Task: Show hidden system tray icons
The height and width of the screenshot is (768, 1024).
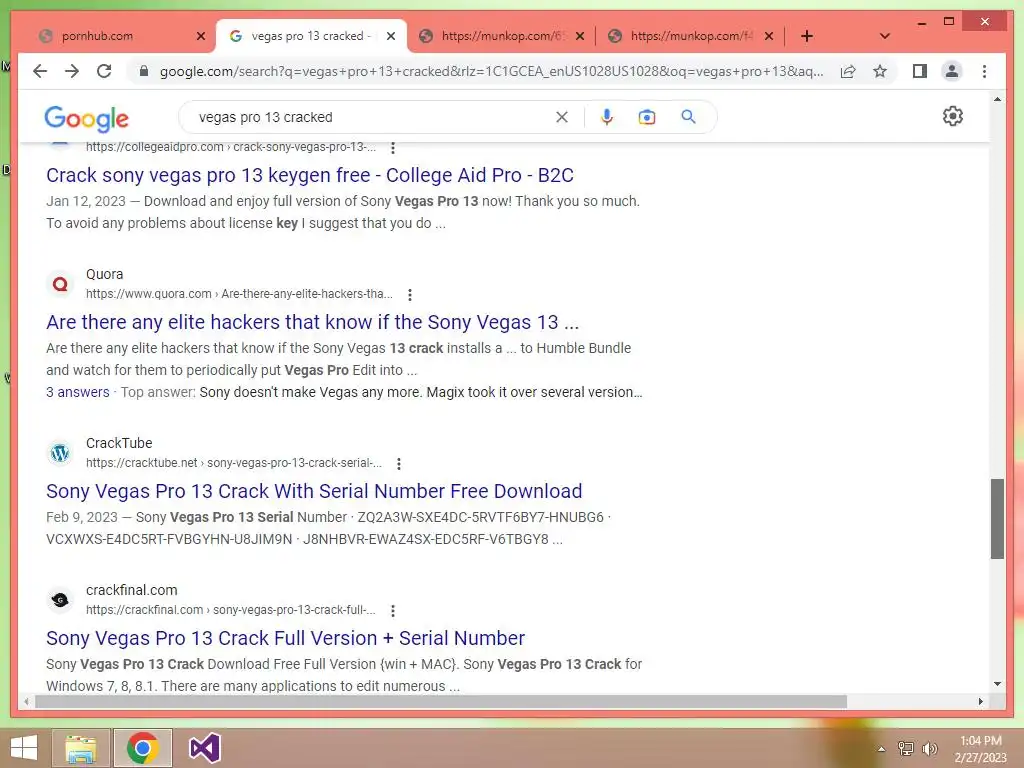Action: [x=881, y=749]
